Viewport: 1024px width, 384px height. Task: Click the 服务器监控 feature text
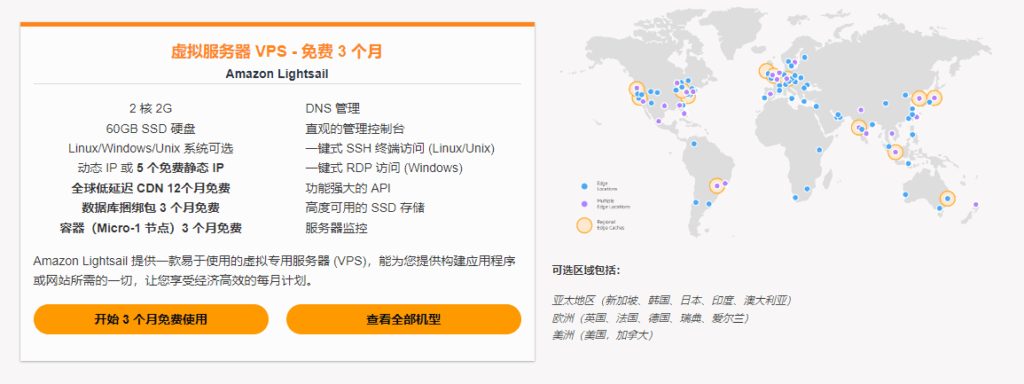pyautogui.click(x=336, y=228)
